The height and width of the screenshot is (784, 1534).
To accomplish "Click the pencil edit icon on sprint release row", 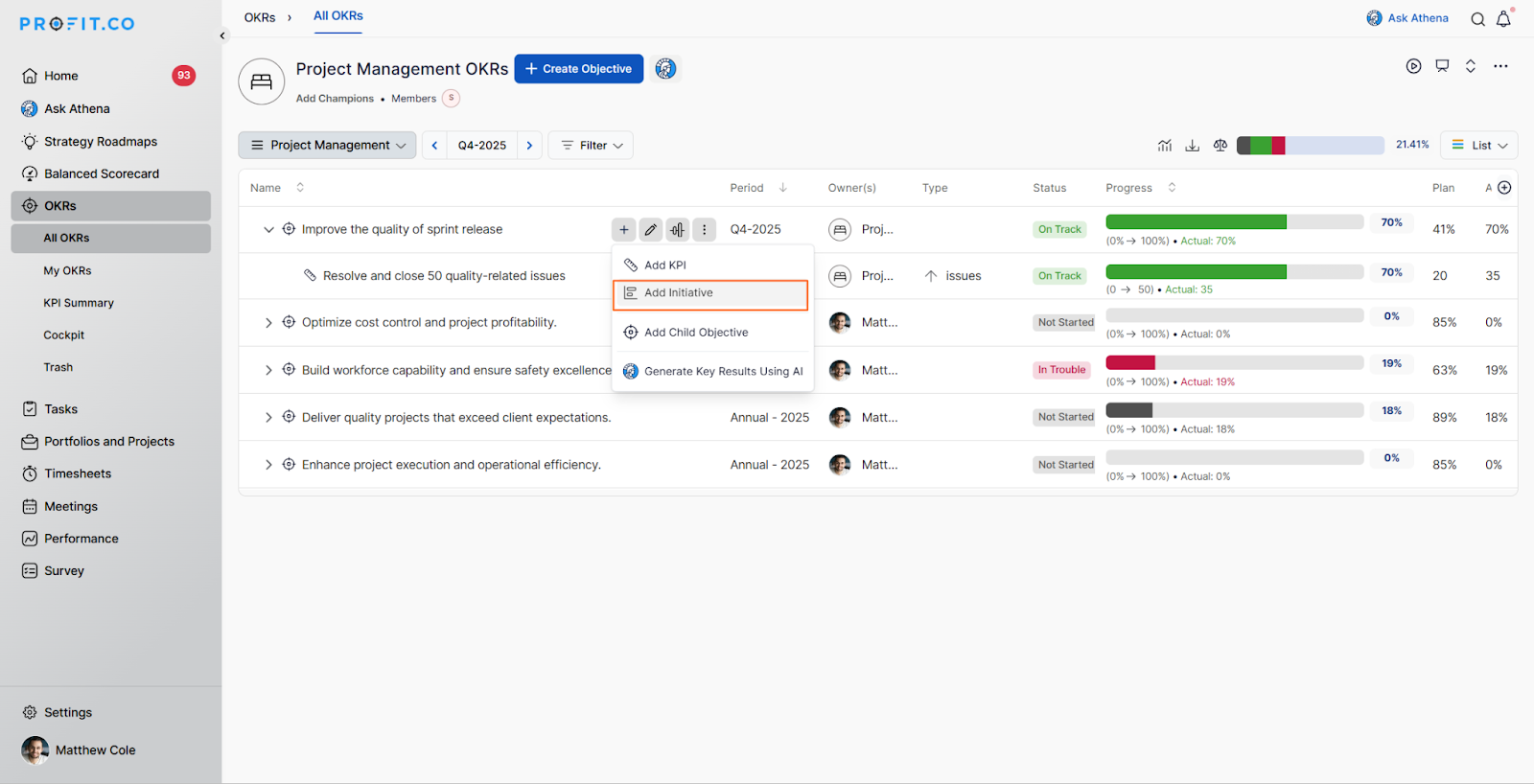I will pos(651,230).
